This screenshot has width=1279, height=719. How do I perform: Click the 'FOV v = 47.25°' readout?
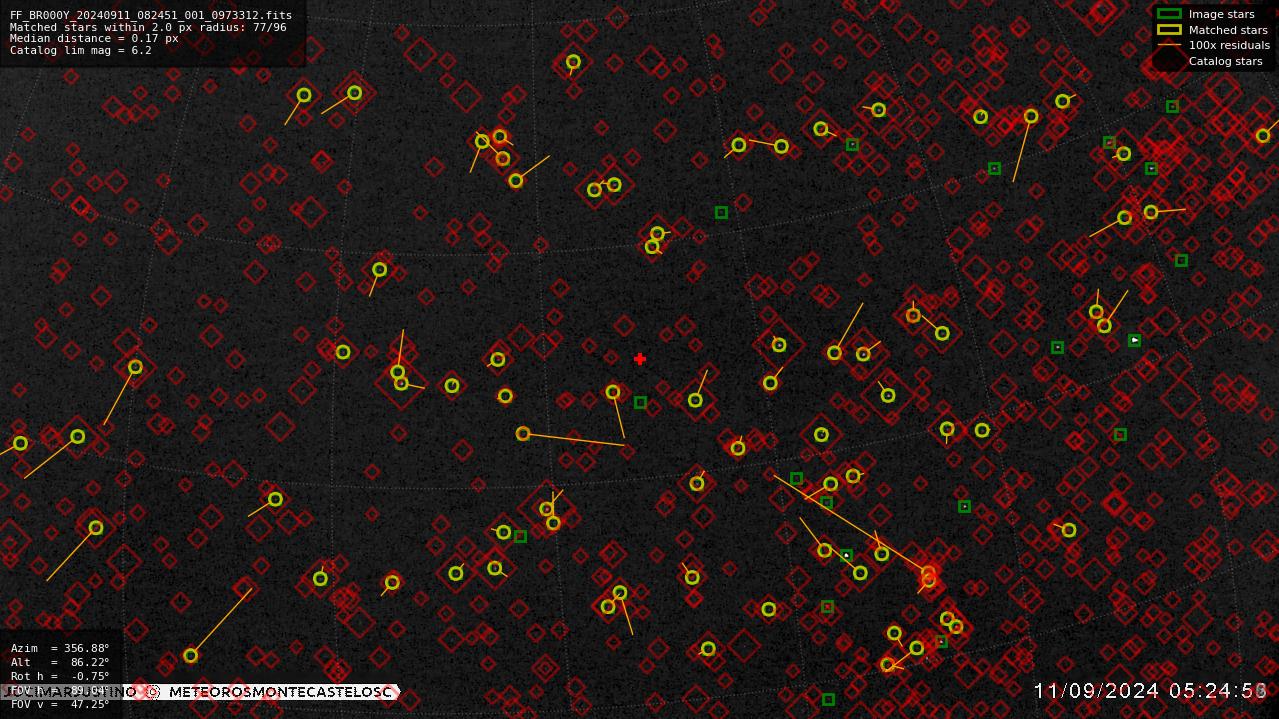tap(60, 704)
